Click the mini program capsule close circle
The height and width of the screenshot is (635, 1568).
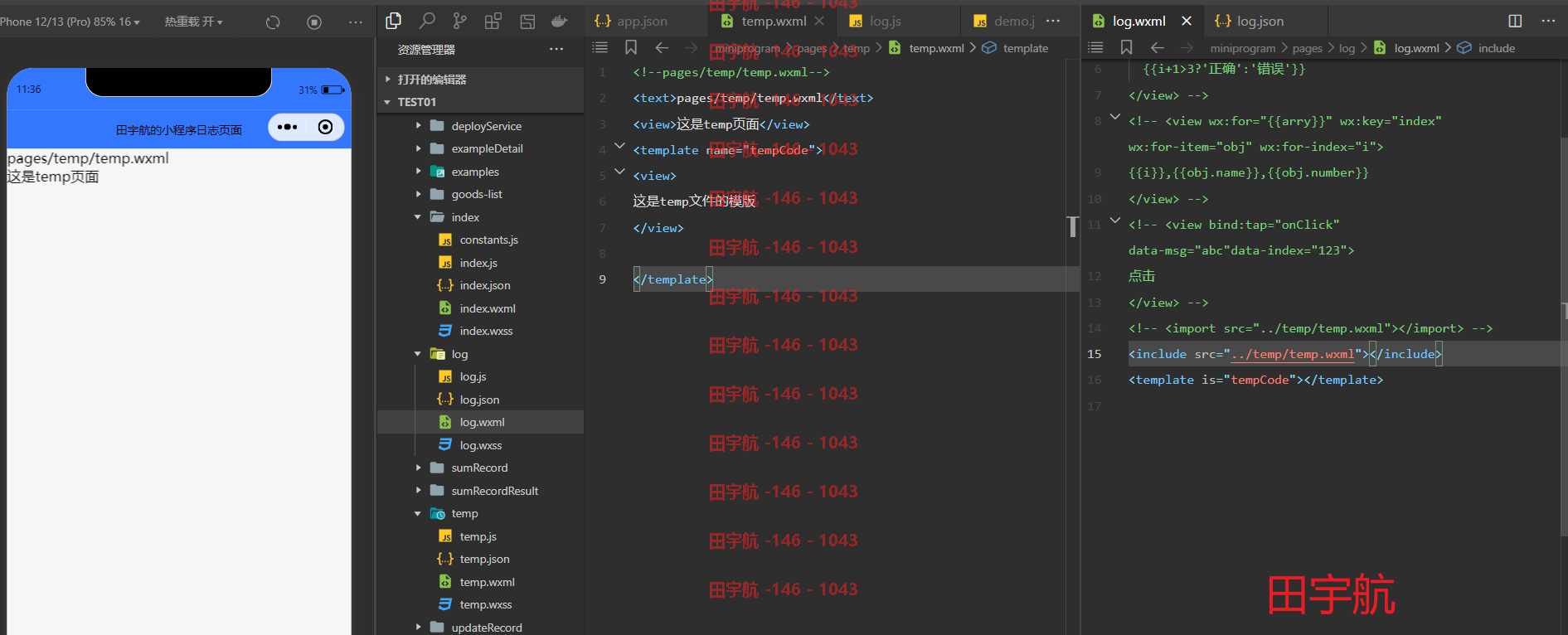pyautogui.click(x=326, y=127)
